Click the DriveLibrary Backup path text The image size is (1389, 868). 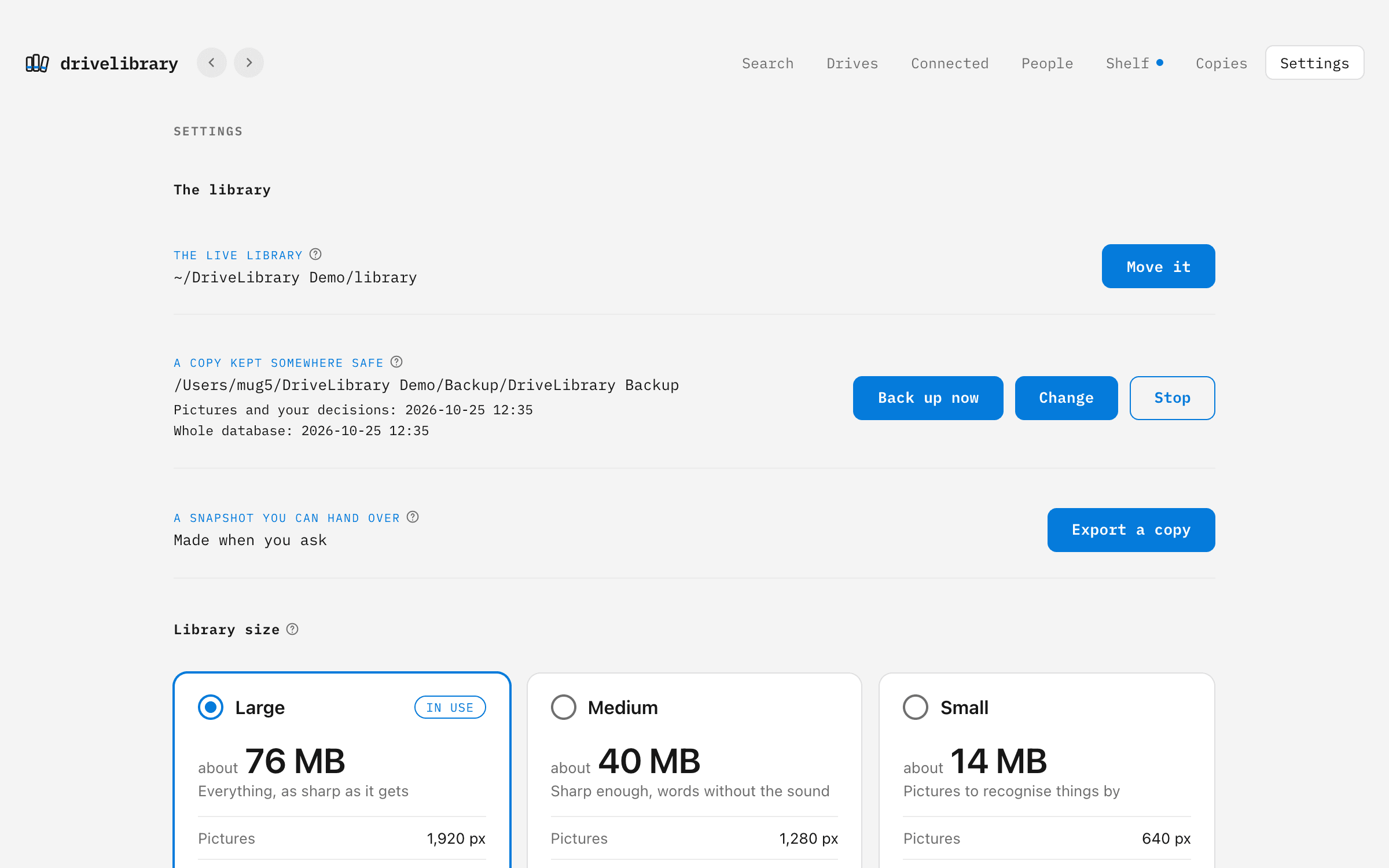point(426,385)
